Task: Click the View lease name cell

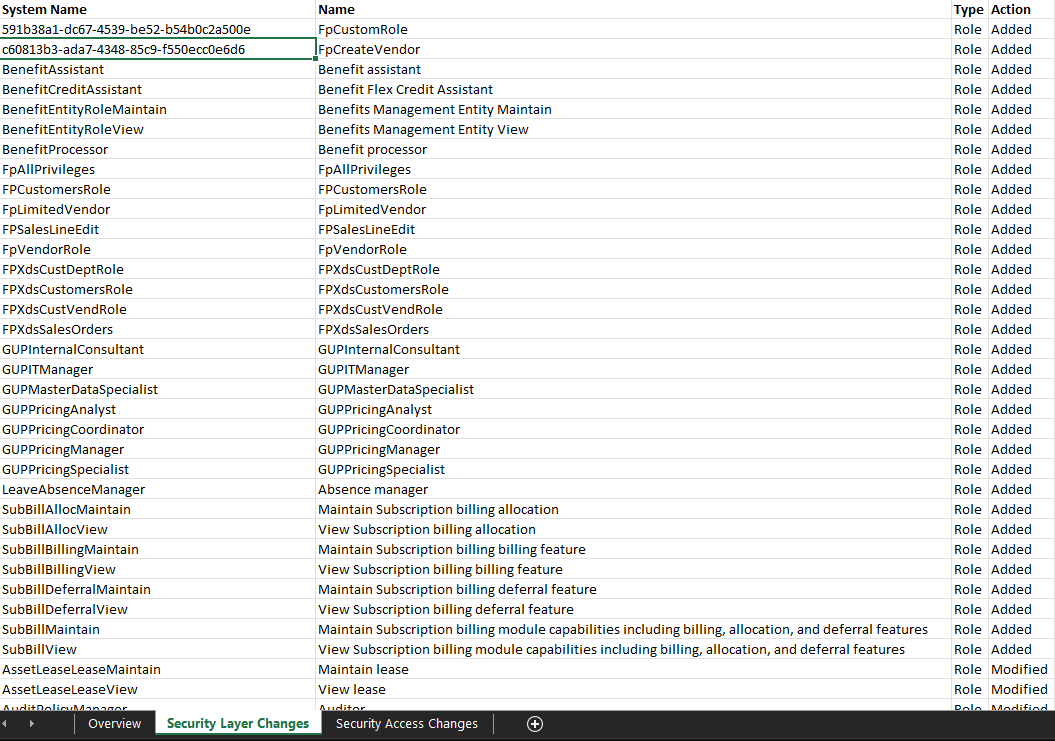Action: click(632, 689)
